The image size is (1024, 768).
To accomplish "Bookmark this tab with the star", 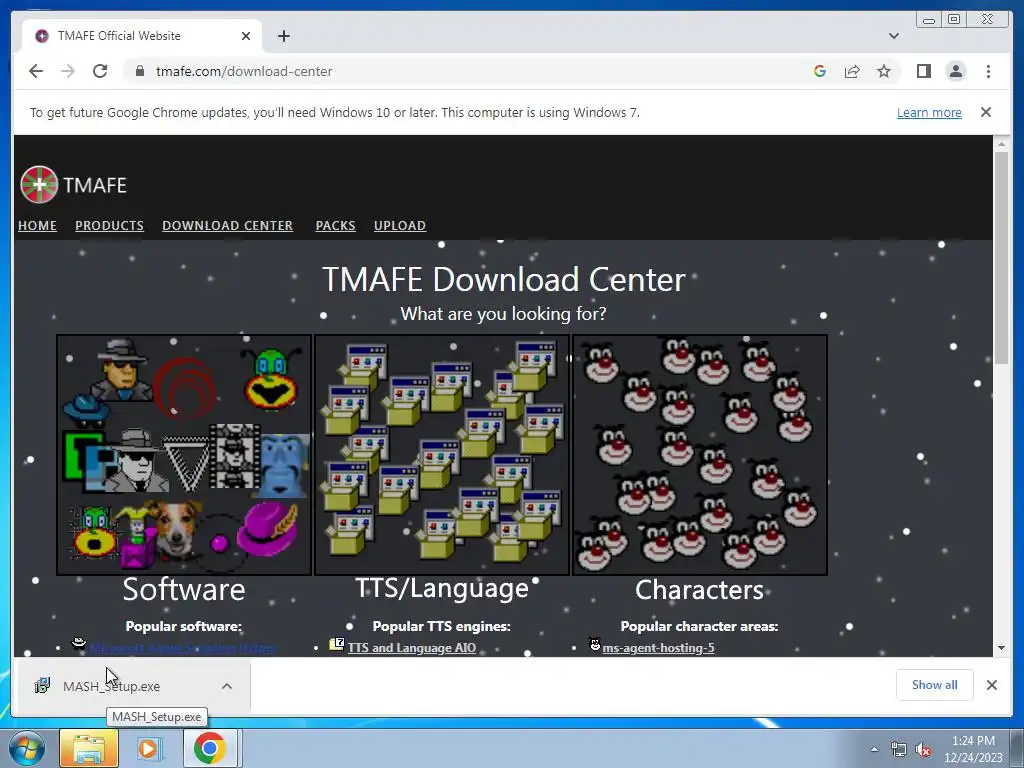I will [884, 71].
